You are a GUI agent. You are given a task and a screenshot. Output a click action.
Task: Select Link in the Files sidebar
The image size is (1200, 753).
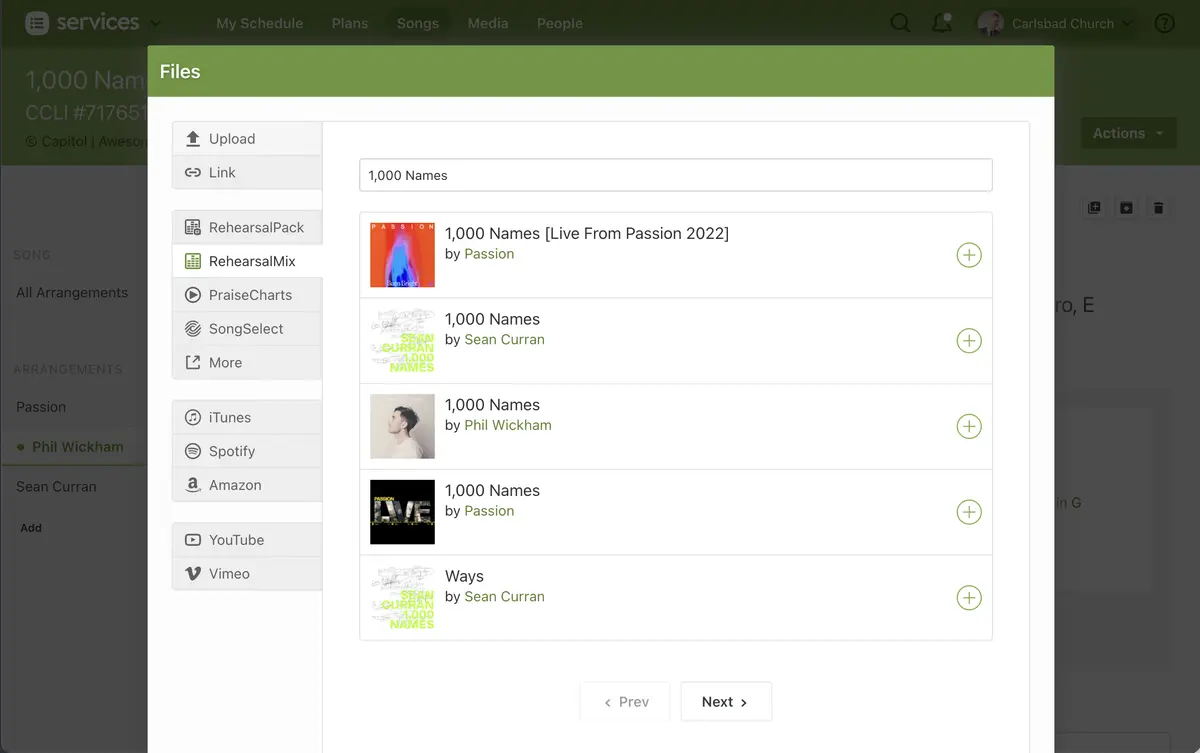(x=247, y=172)
